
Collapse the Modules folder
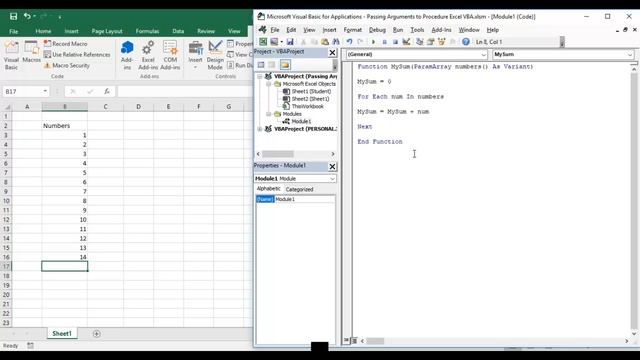269,114
